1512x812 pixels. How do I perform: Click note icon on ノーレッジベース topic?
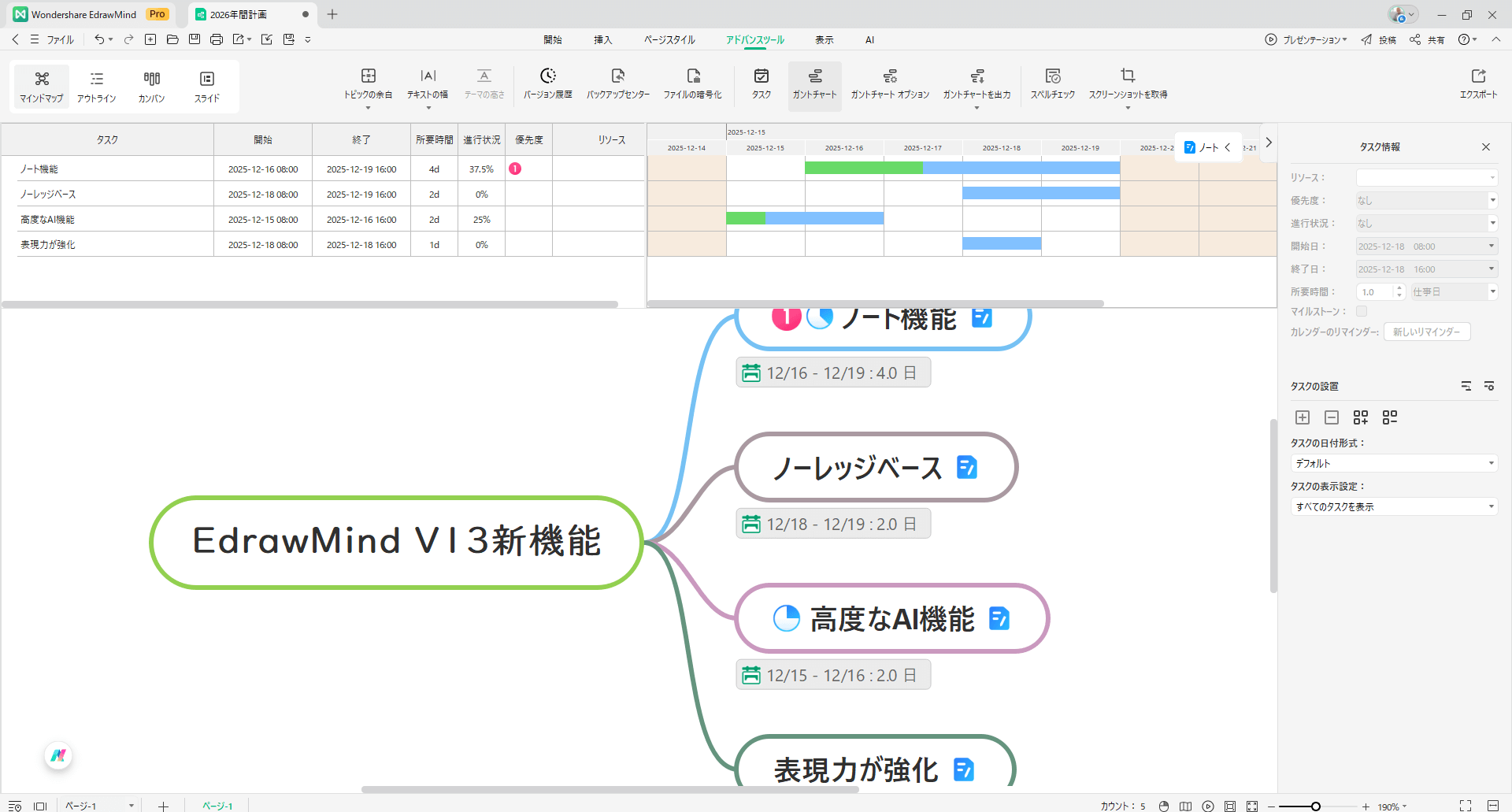point(966,467)
